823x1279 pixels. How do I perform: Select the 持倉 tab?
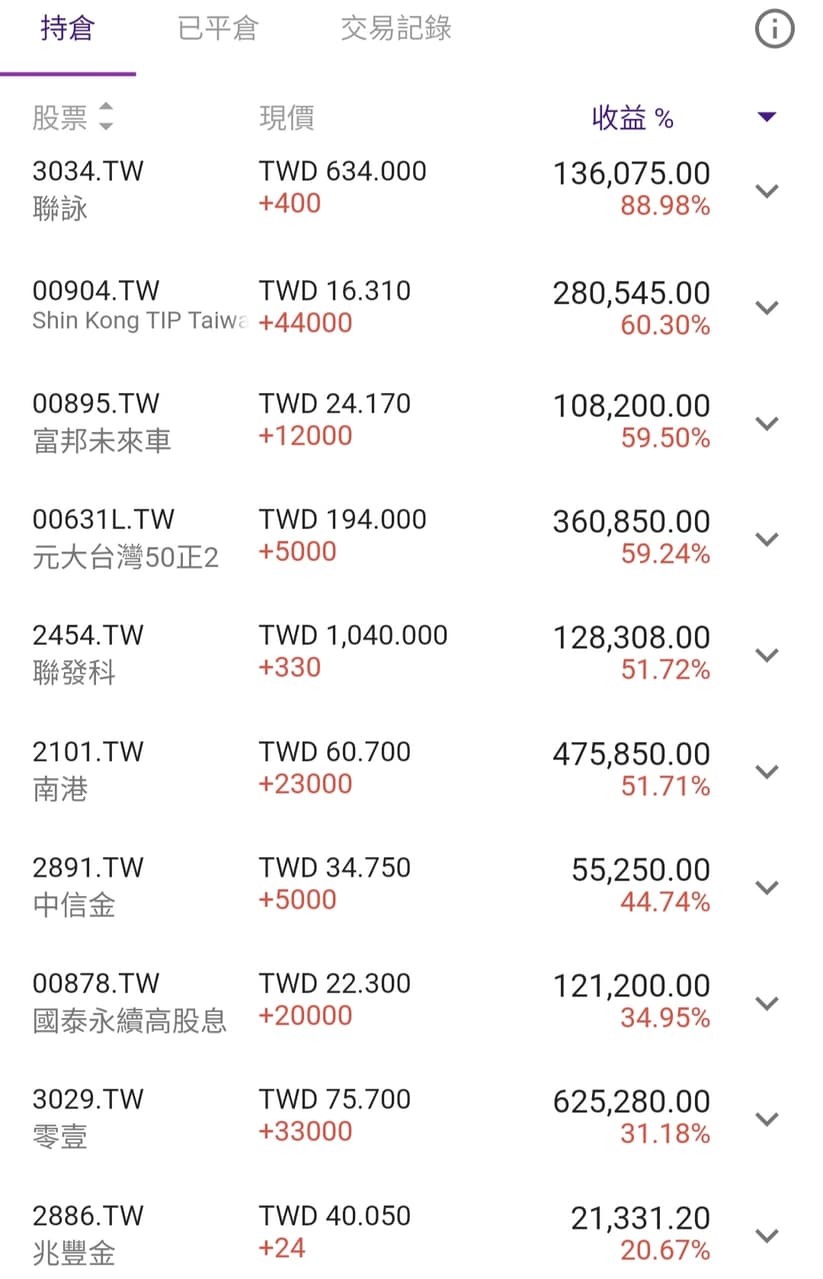pos(67,28)
